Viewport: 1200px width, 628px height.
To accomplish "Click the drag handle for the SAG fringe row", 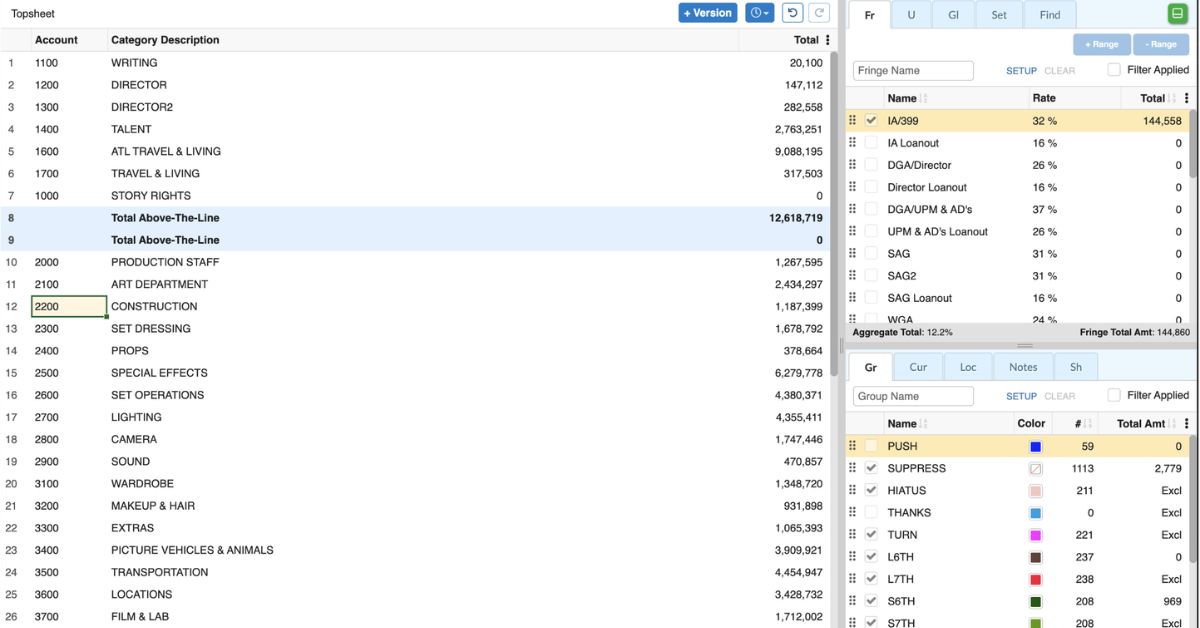I will [x=853, y=254].
